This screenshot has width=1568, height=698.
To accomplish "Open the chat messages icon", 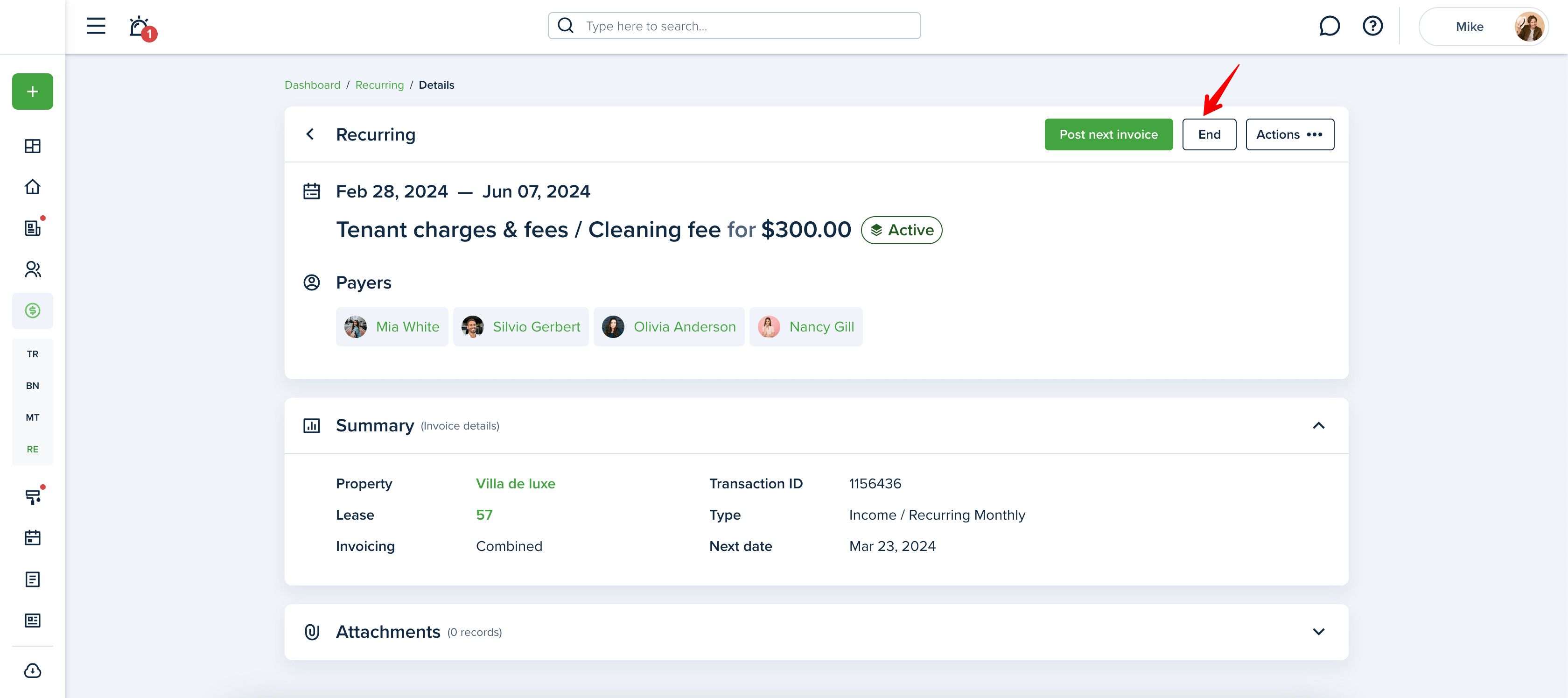I will [x=1330, y=26].
